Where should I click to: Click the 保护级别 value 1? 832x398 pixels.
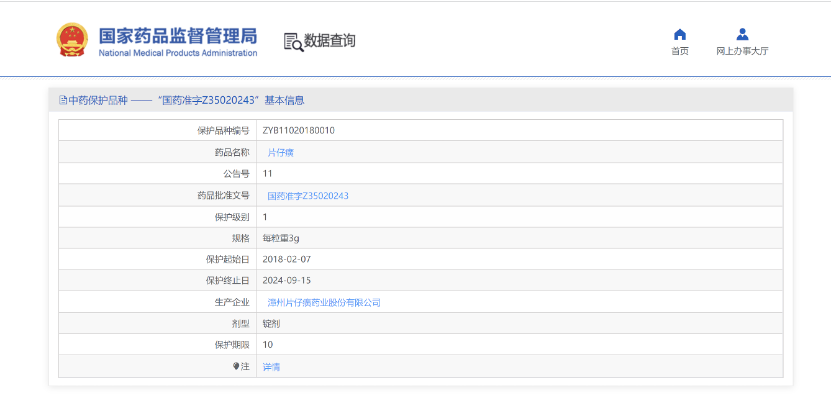pyautogui.click(x=265, y=217)
